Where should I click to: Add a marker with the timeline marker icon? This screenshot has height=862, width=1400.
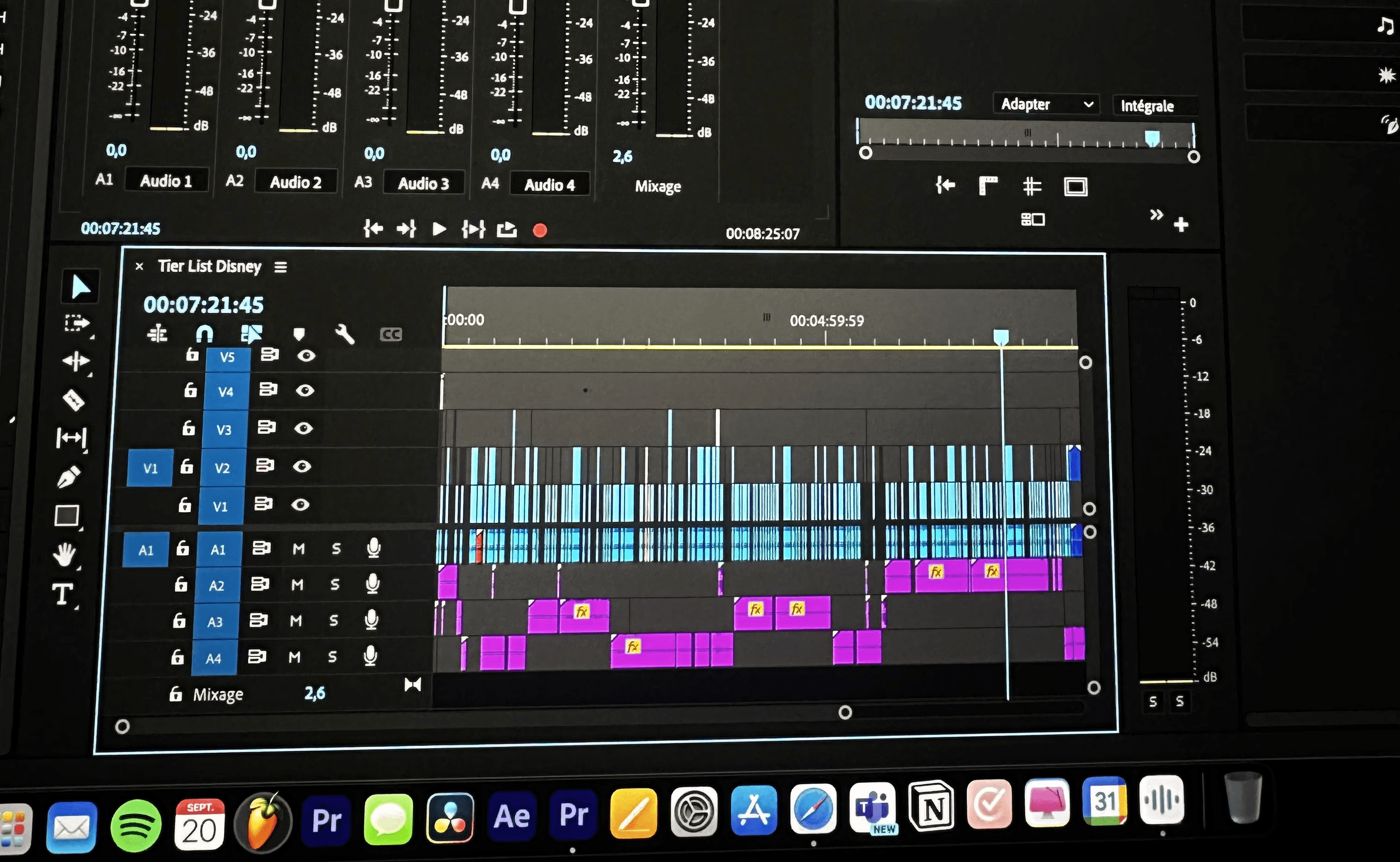coord(299,333)
